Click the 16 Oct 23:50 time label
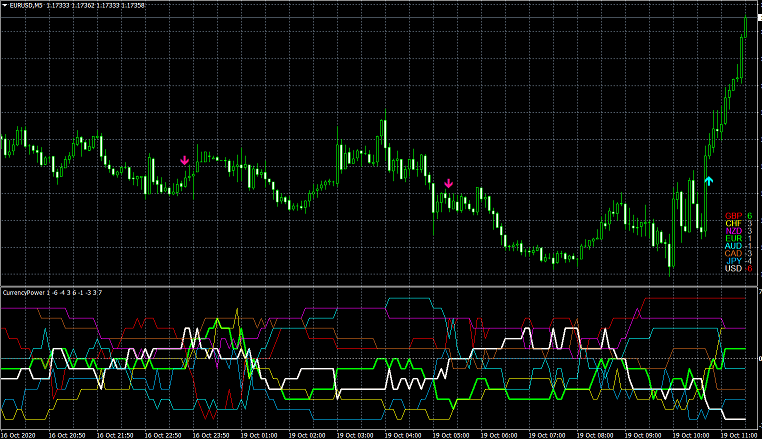The width and height of the screenshot is (762, 439). [x=211, y=435]
